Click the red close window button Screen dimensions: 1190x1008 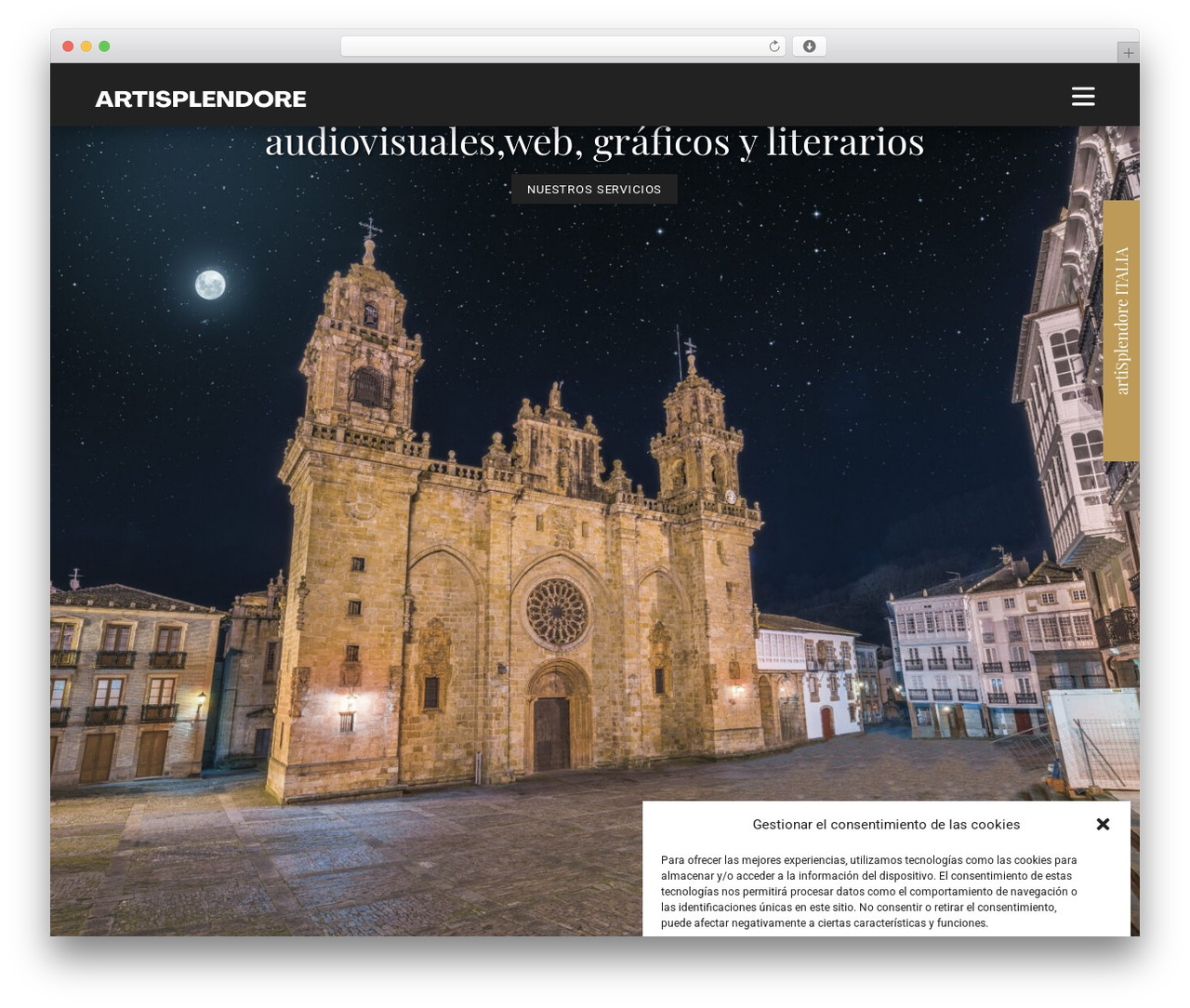click(x=68, y=46)
